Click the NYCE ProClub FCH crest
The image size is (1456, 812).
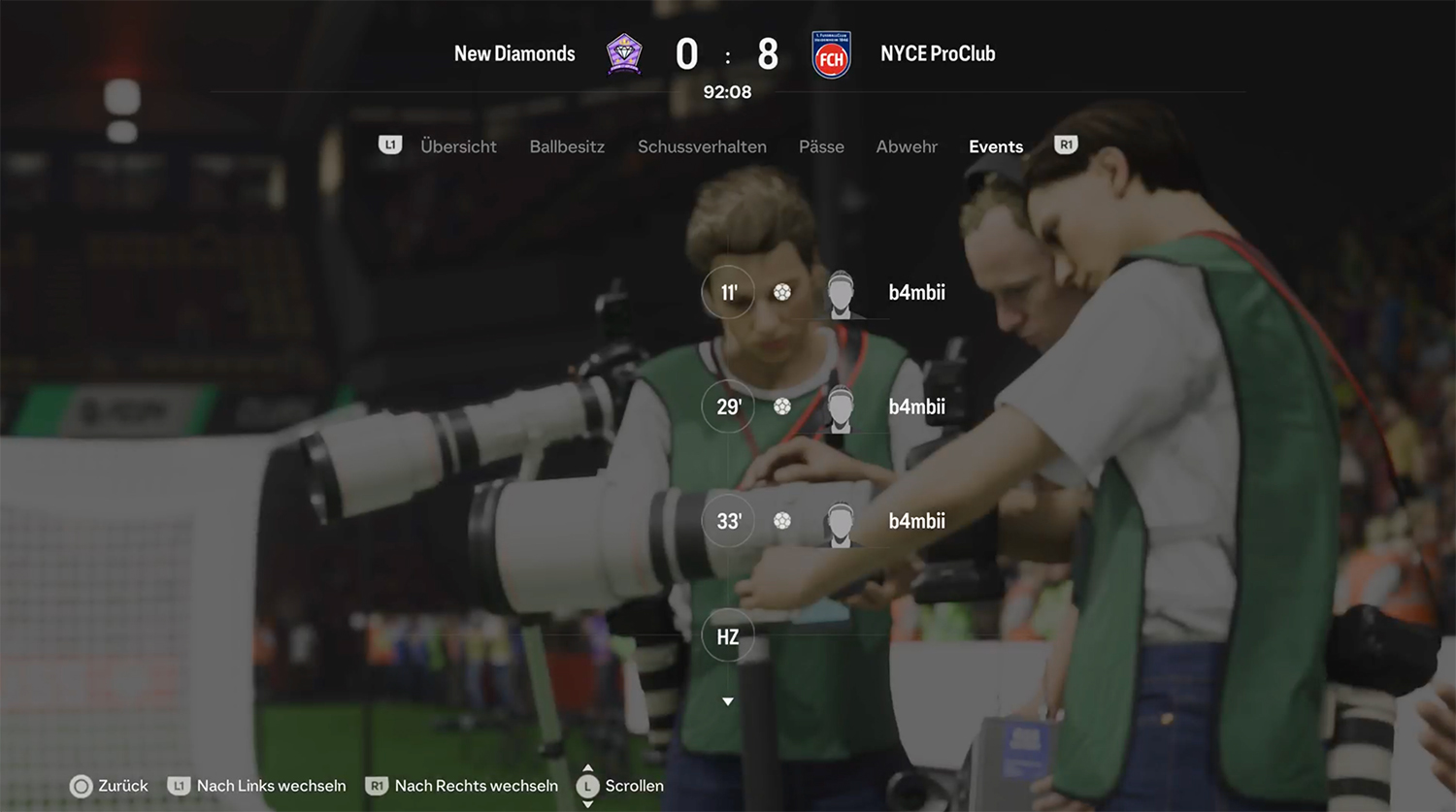[831, 54]
